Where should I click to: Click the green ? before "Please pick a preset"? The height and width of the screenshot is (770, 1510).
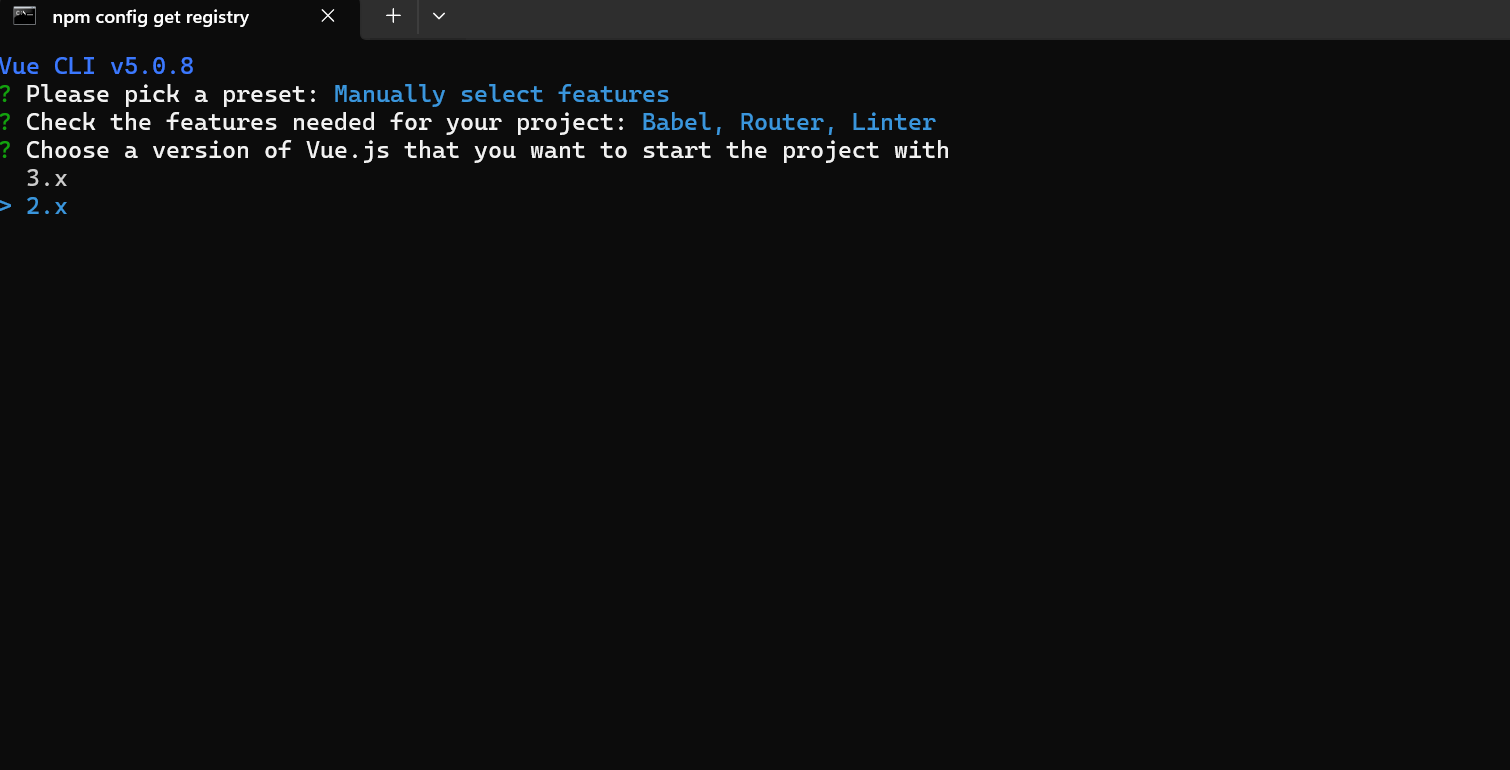pyautogui.click(x=6, y=95)
